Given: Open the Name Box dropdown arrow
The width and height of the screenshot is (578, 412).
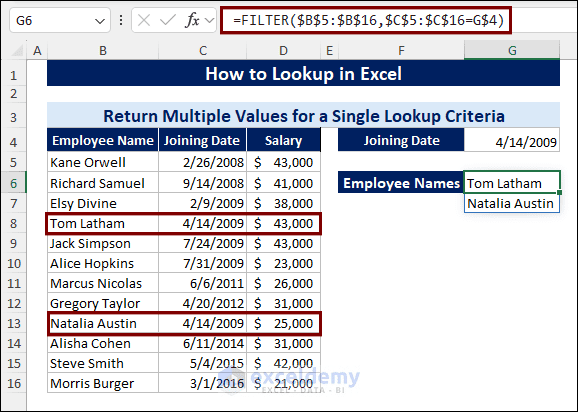Looking at the screenshot, I should [100, 21].
